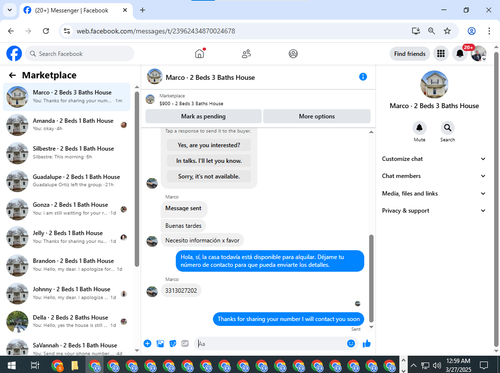
Task: Go back with the Marketplace arrow
Action: tap(12, 75)
